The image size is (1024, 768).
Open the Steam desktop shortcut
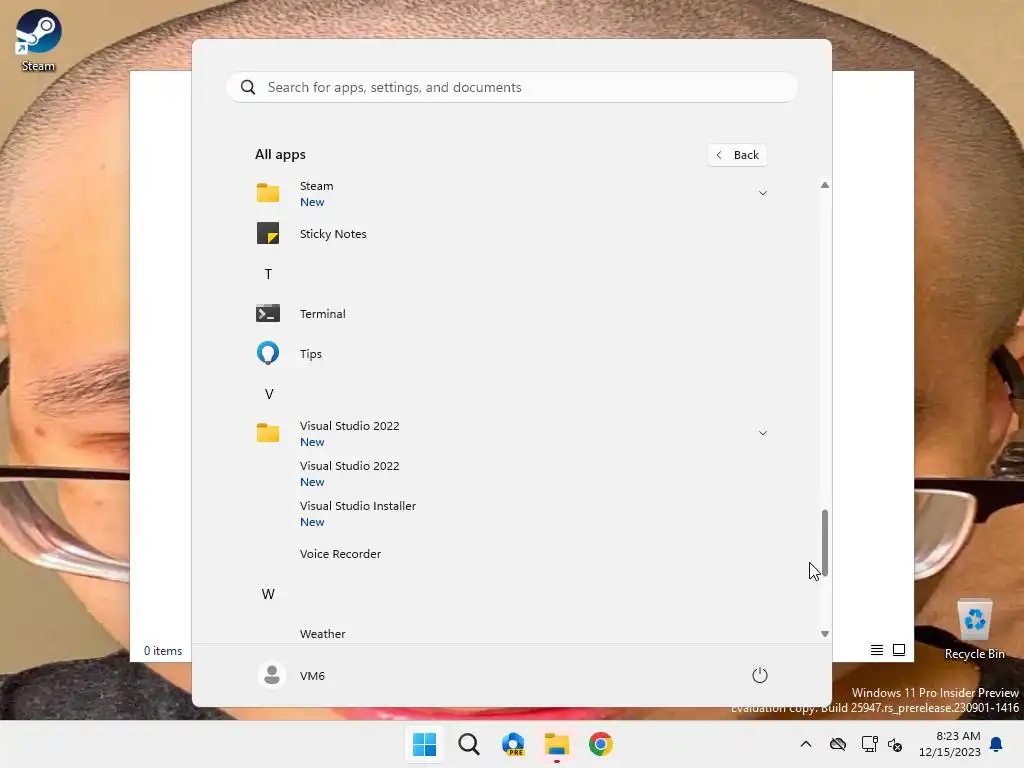click(x=38, y=39)
